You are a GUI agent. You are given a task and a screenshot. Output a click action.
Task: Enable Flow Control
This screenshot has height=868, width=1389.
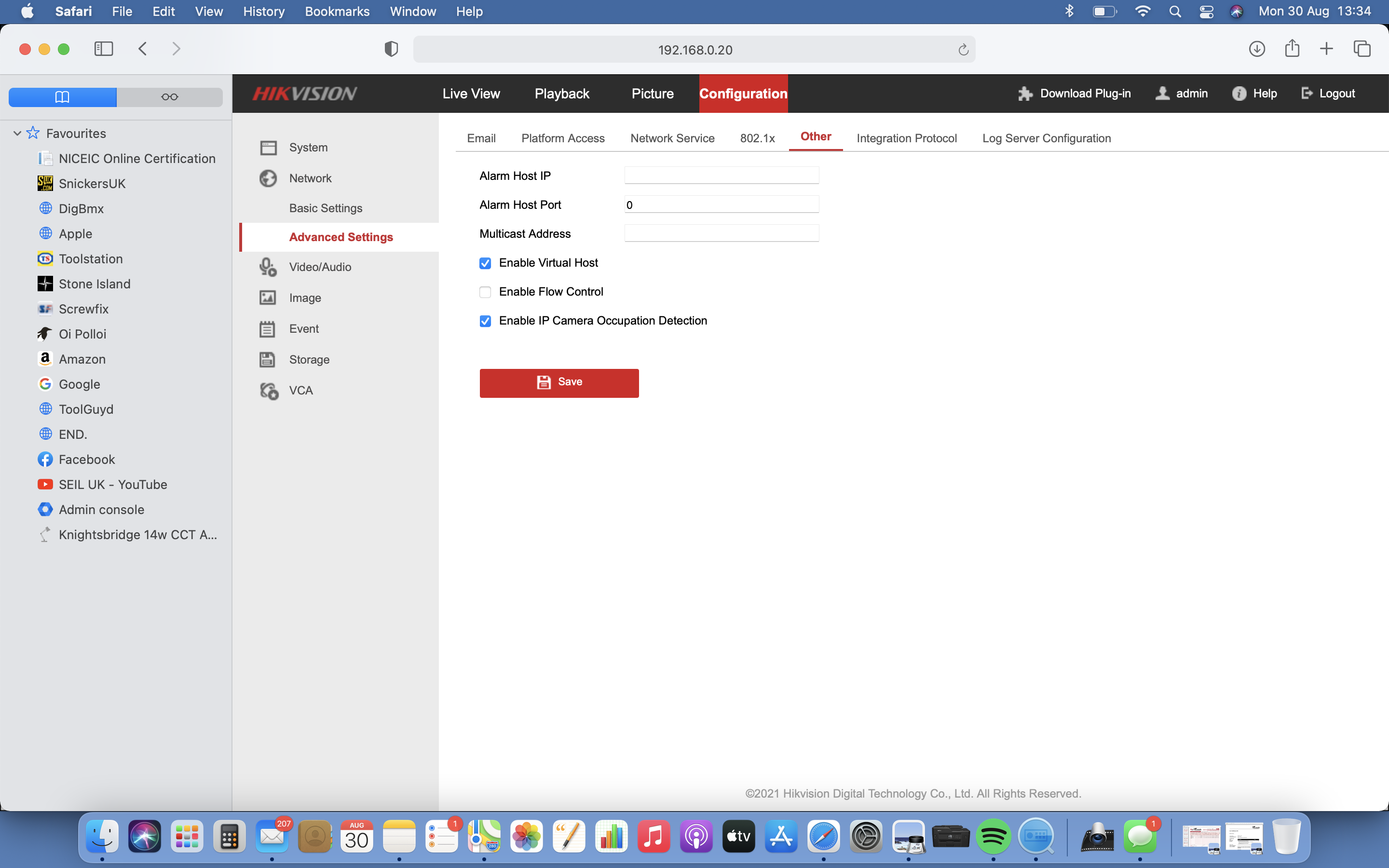coord(485,292)
